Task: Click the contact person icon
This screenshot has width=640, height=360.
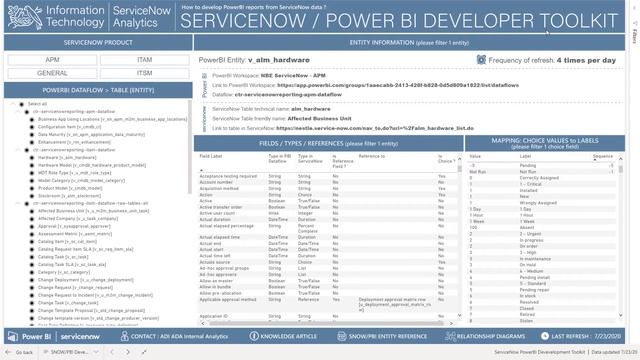Action: click(124, 336)
